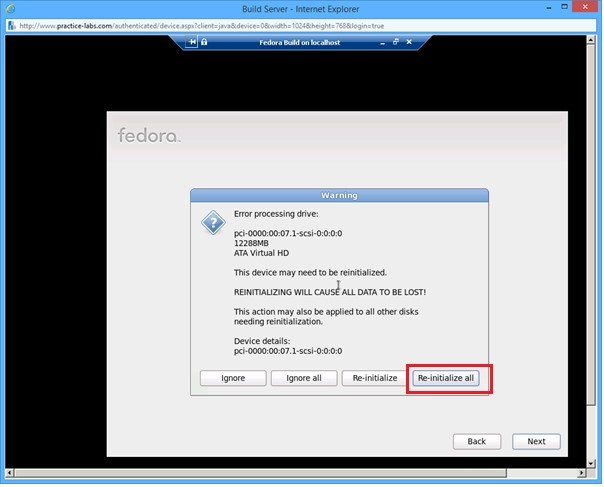Click the horizontal scrollbar left arrow
This screenshot has width=604, height=487.
click(x=10, y=473)
